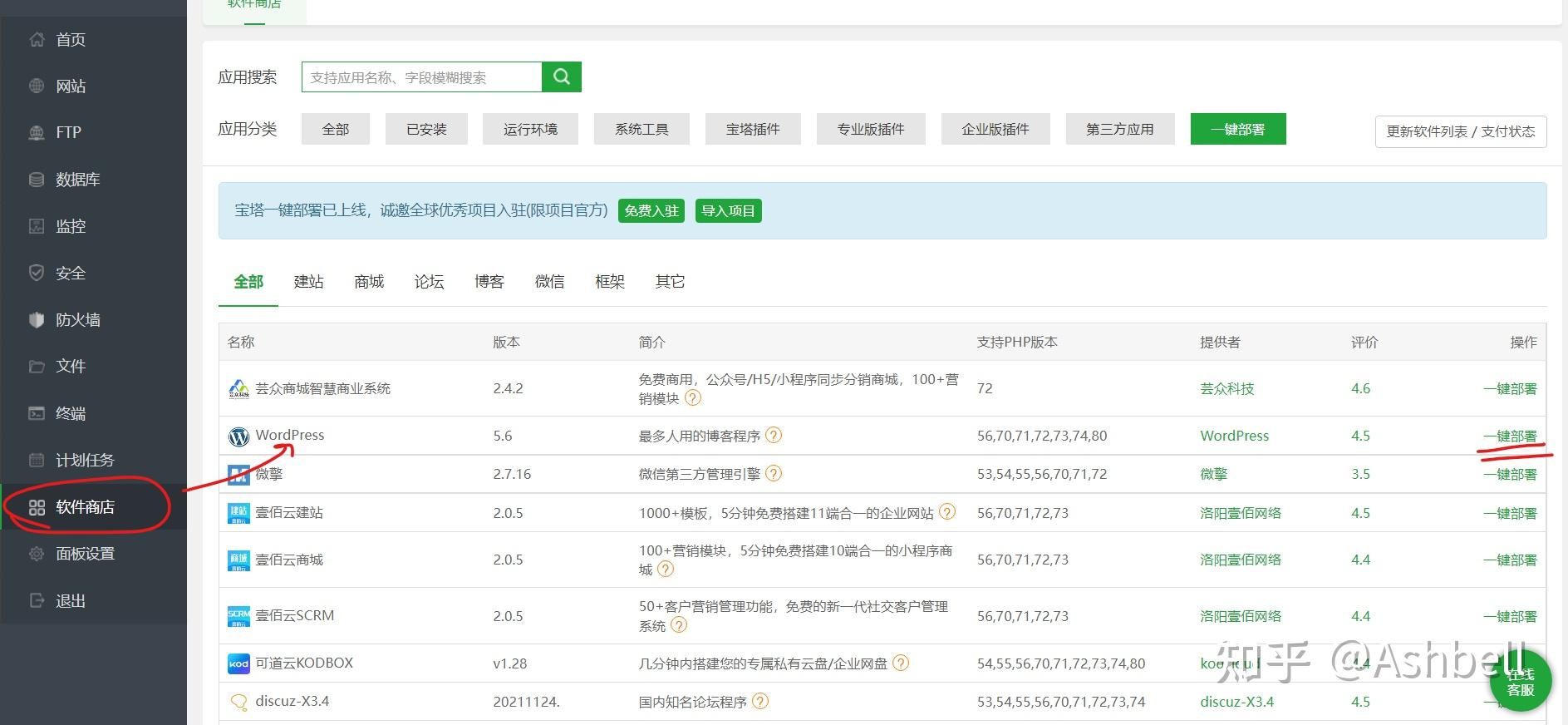Open help icon beside 微信第三方管理引擎
The height and width of the screenshot is (725, 1568).
tap(774, 473)
